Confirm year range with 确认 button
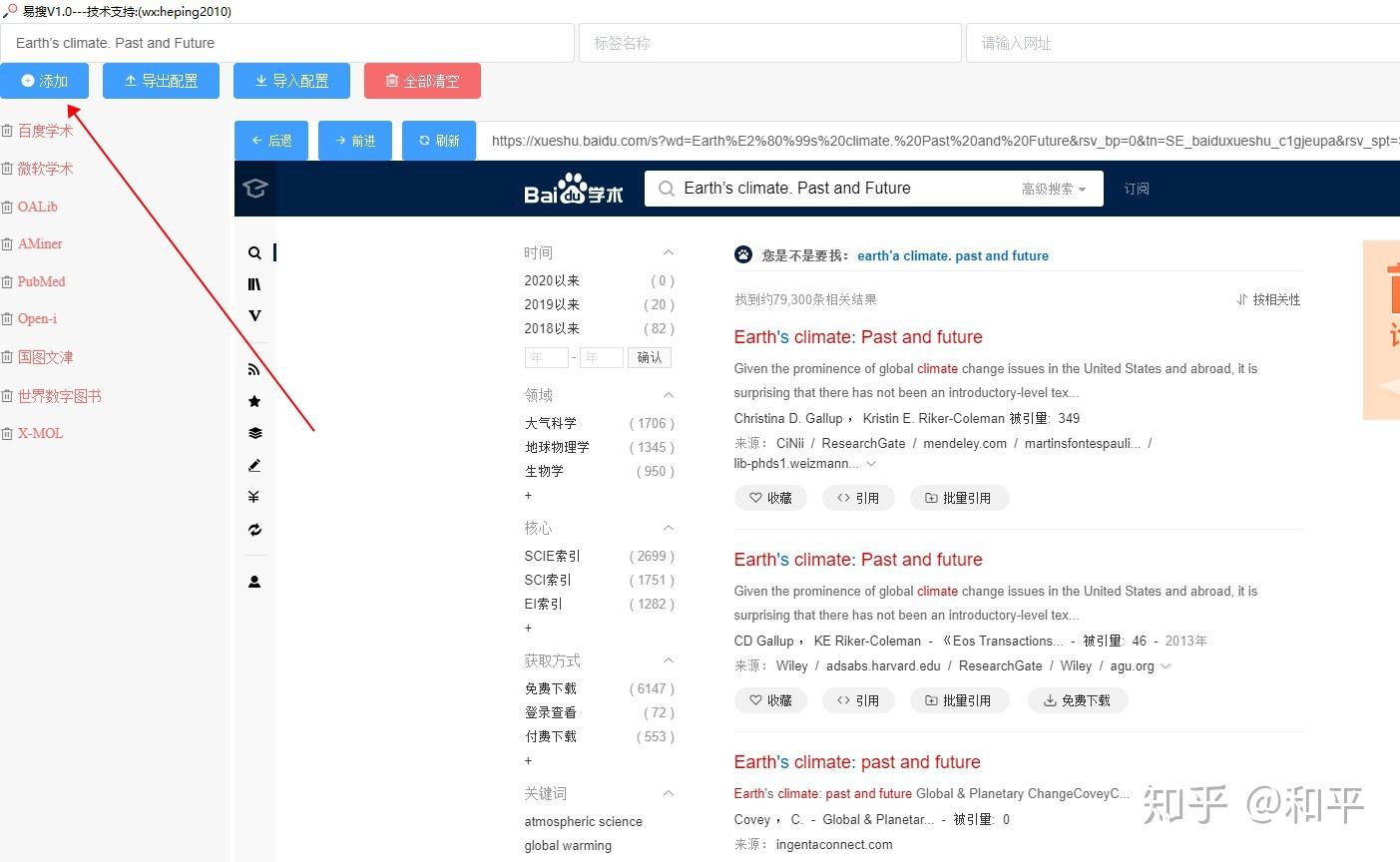 pyautogui.click(x=650, y=357)
